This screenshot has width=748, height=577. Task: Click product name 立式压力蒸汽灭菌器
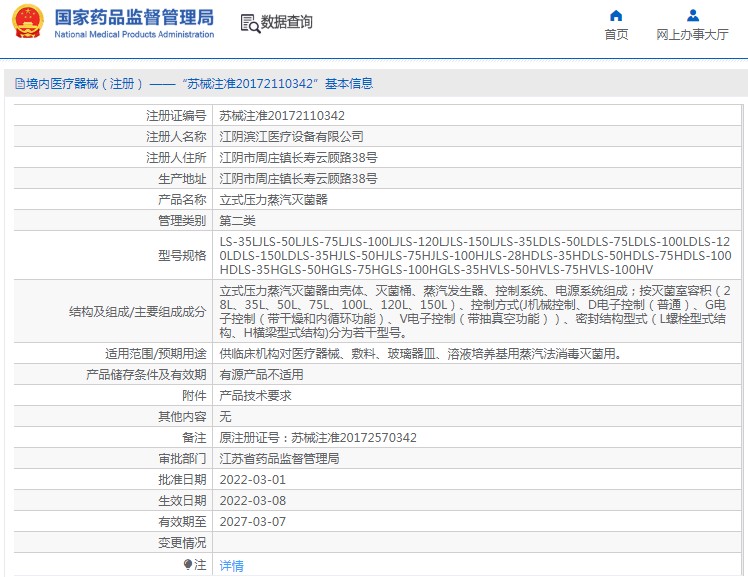coord(273,199)
